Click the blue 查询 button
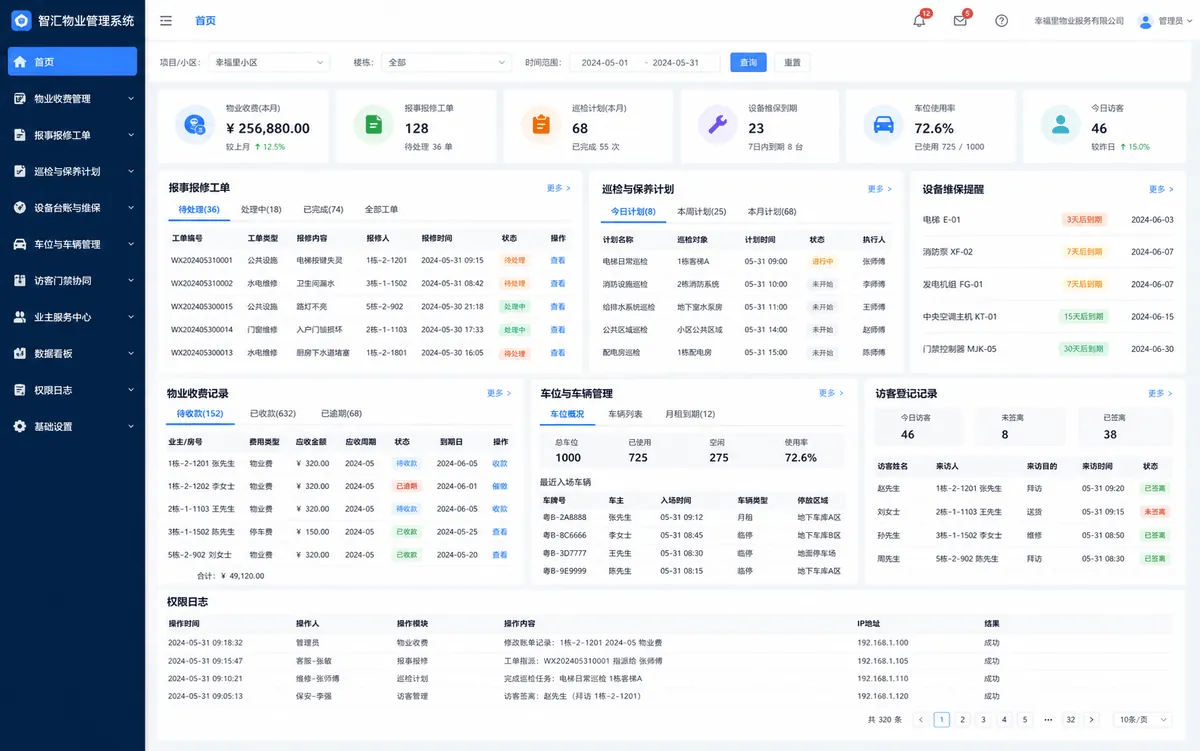This screenshot has width=1200, height=751. pyautogui.click(x=748, y=62)
